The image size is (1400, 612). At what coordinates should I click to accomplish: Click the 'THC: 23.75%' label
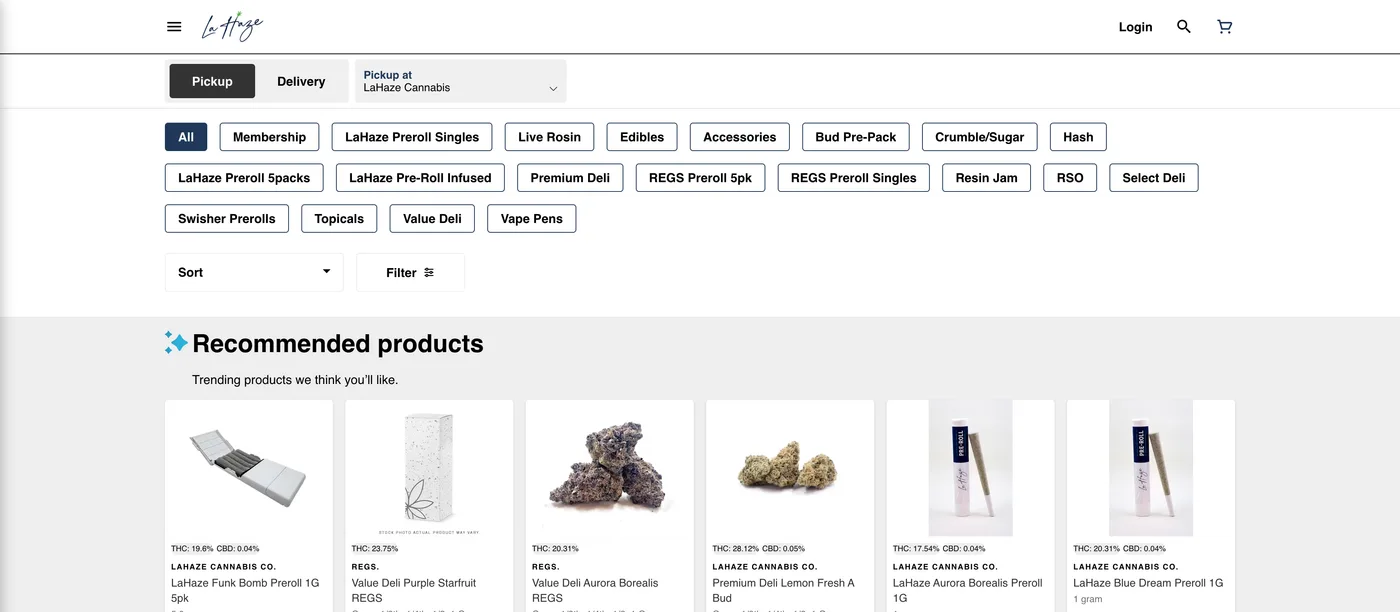pos(375,548)
